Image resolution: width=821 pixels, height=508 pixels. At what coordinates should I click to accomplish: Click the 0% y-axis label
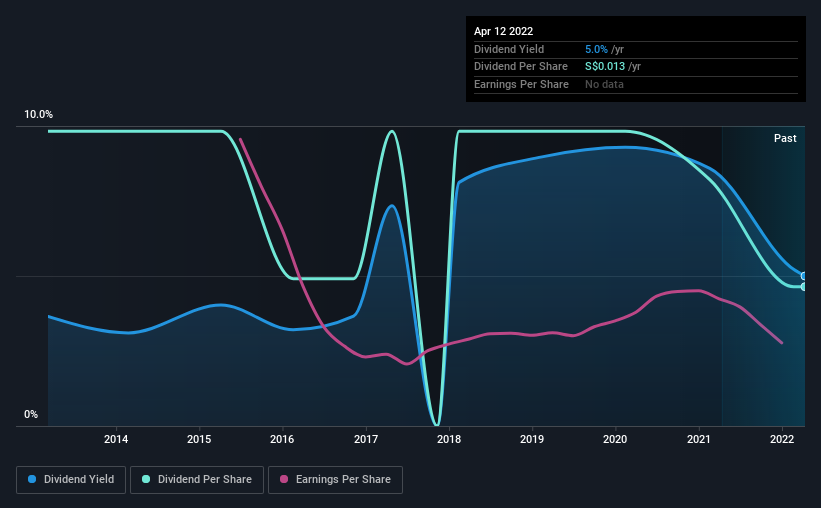(31, 414)
